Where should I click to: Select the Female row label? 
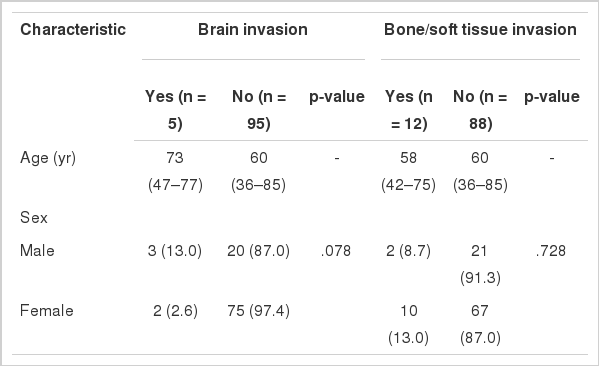coord(47,310)
